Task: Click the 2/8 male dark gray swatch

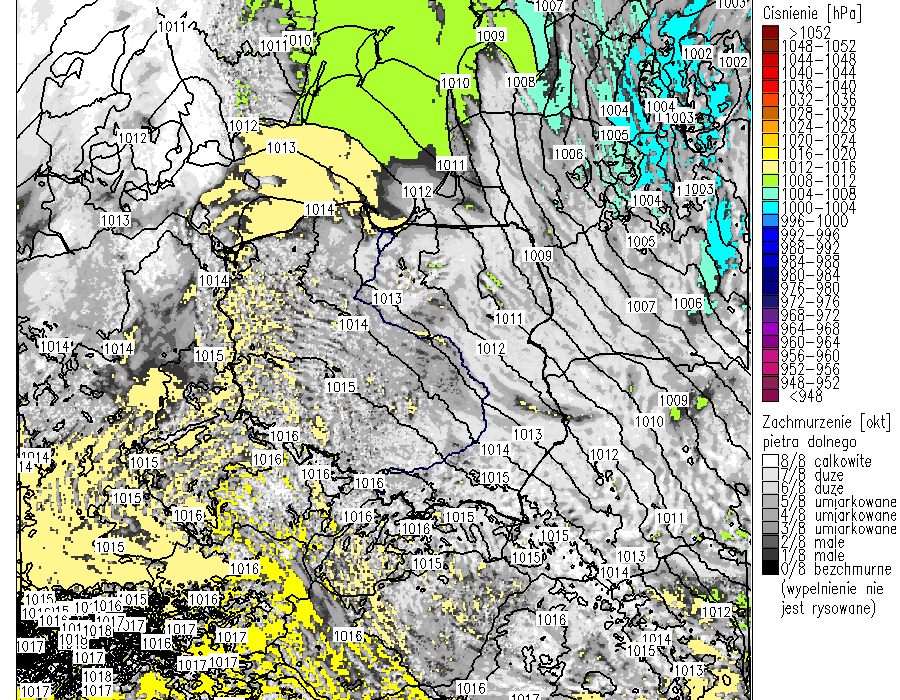Action: point(770,542)
